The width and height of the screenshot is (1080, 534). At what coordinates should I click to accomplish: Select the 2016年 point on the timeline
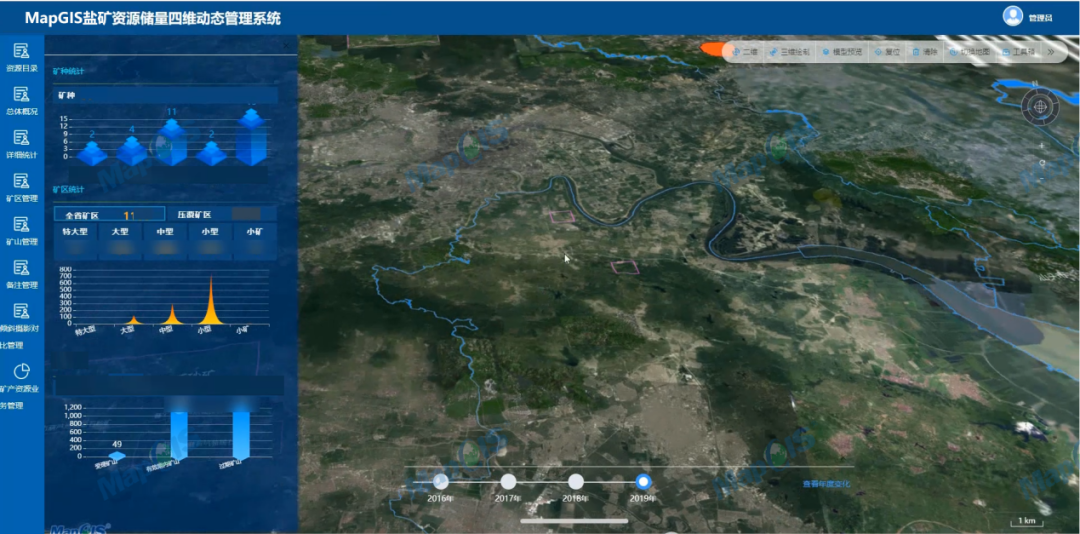(x=440, y=482)
